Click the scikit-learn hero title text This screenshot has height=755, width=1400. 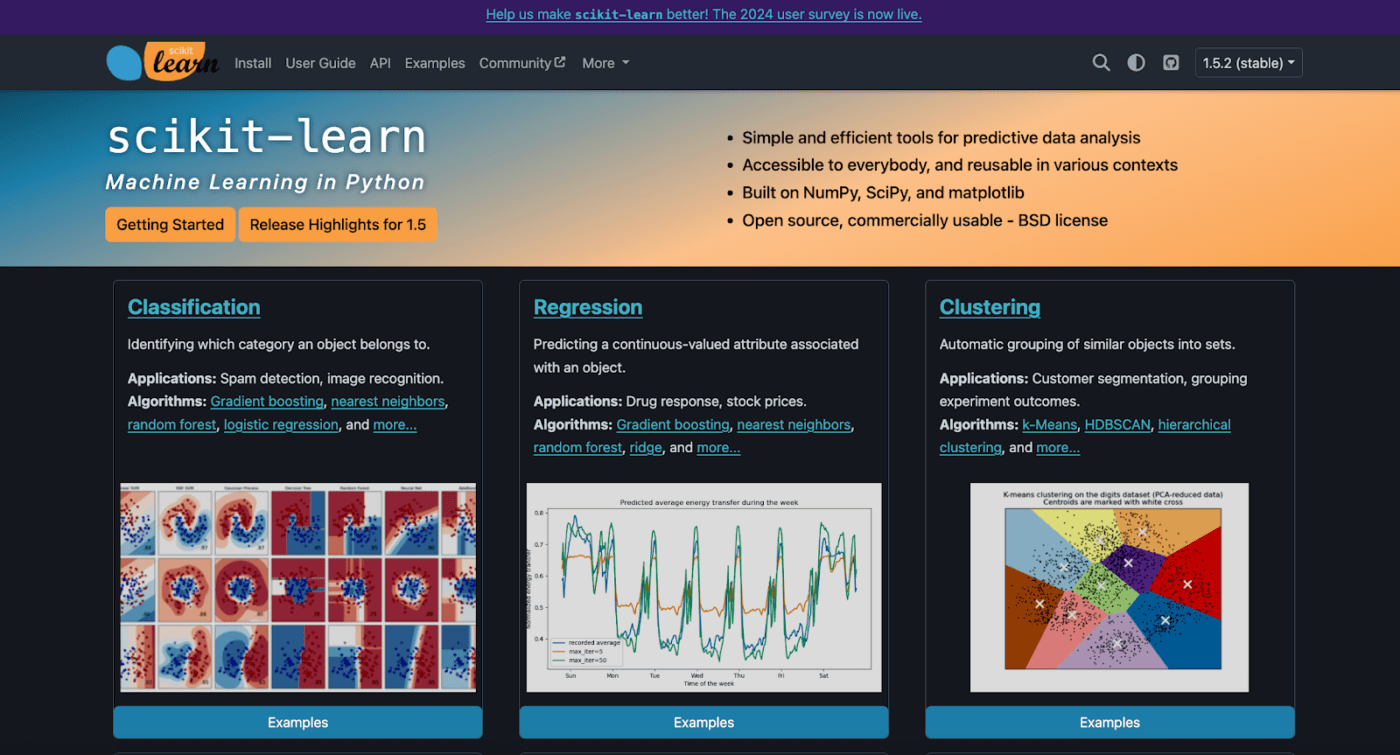point(266,138)
